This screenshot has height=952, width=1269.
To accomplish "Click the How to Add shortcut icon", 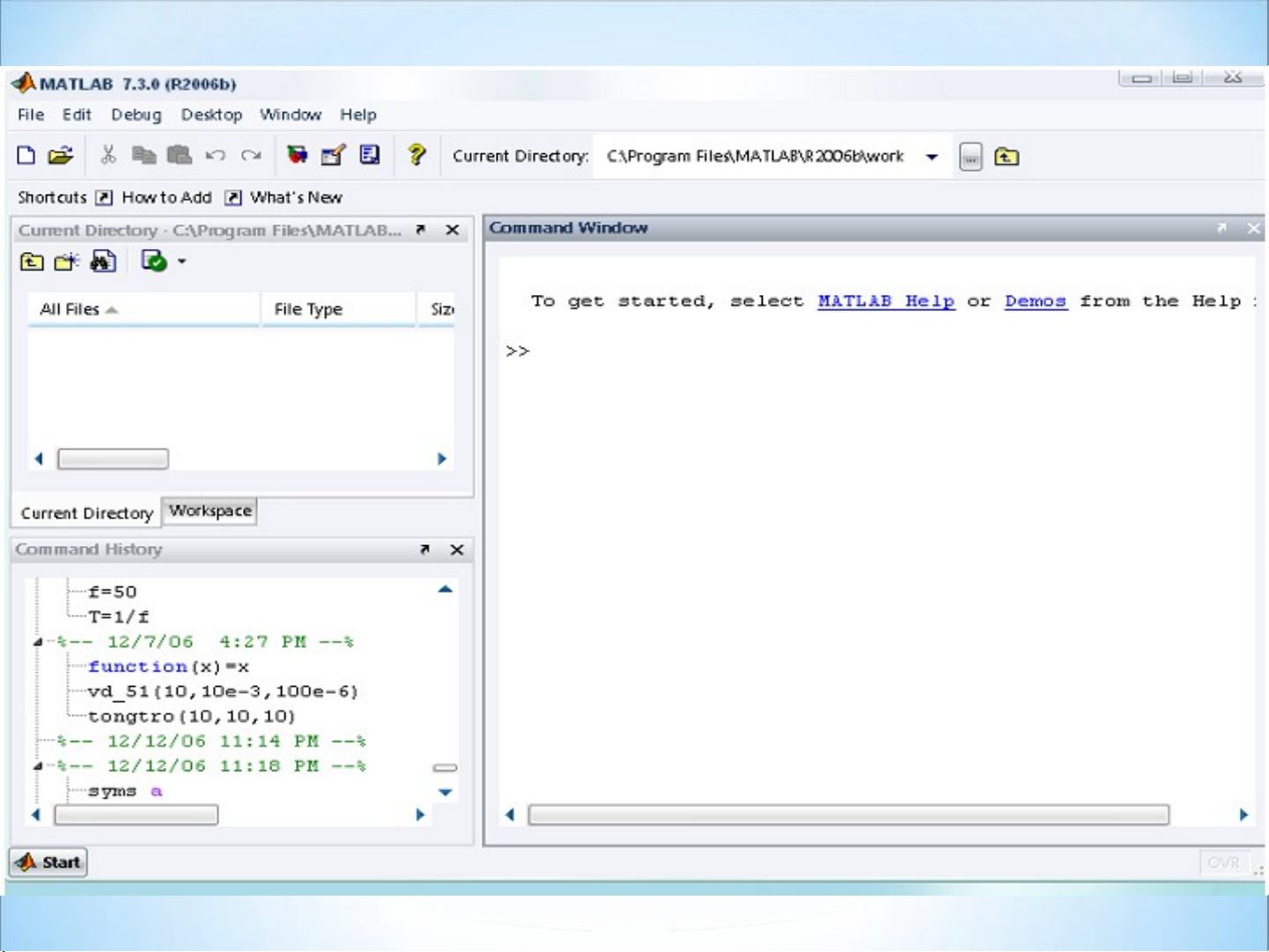I will [104, 197].
